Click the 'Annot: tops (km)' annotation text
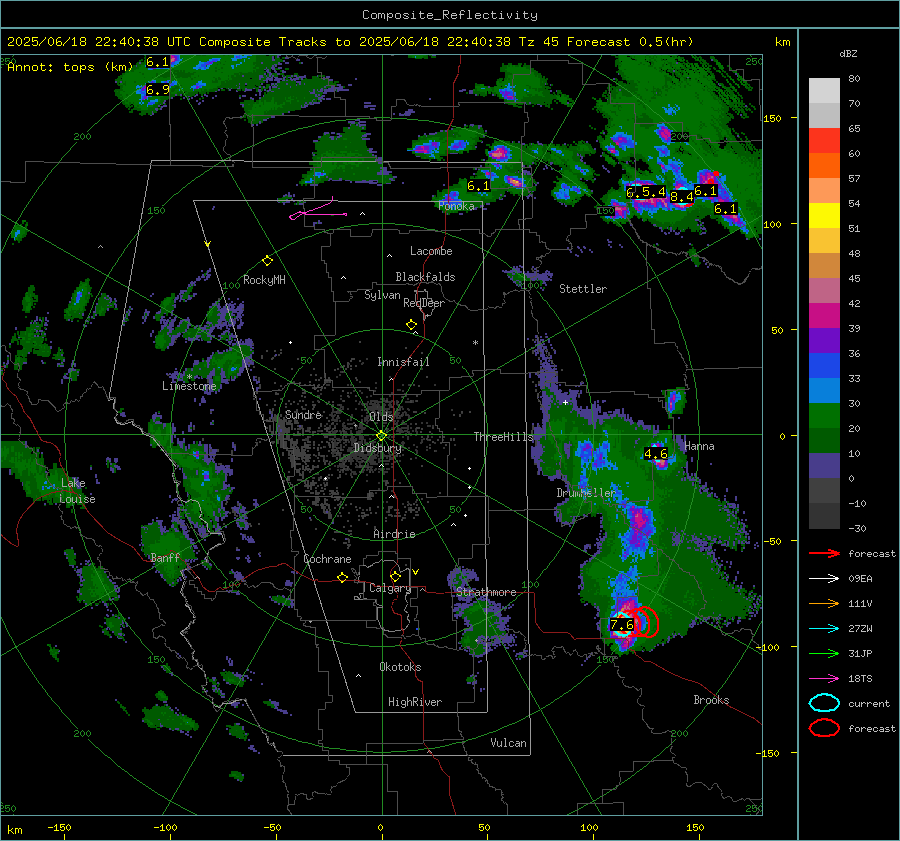 70,67
